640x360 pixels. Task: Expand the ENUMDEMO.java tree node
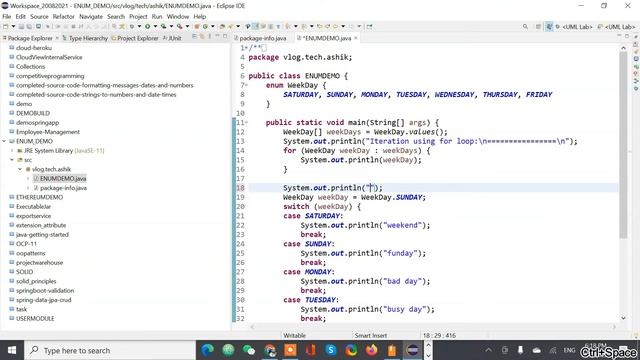pos(28,178)
